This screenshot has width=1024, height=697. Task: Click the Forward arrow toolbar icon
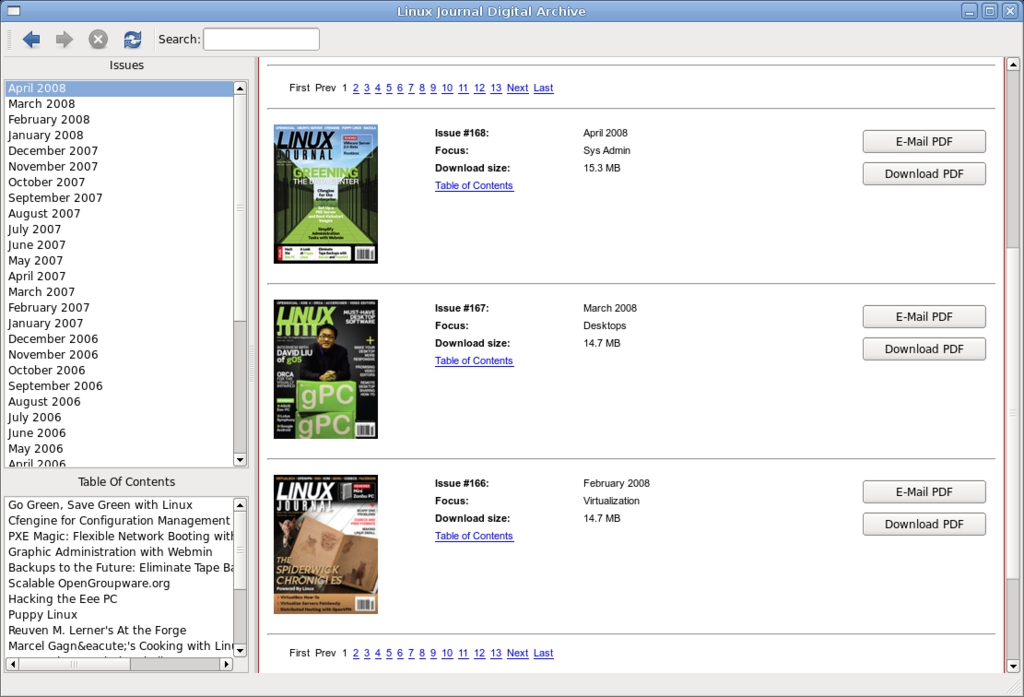pos(64,39)
